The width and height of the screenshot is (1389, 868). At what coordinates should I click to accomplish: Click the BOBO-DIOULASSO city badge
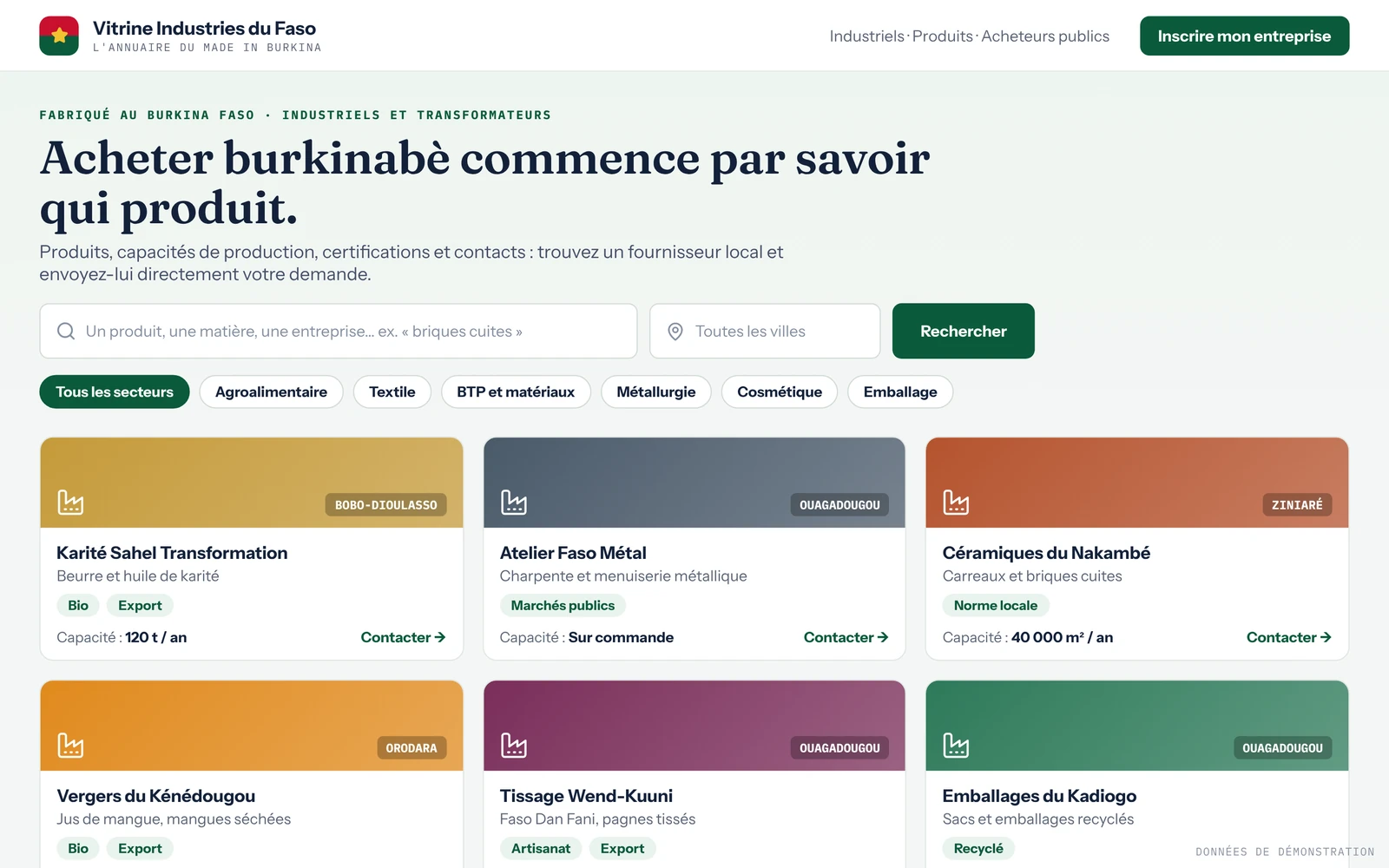[x=386, y=505]
